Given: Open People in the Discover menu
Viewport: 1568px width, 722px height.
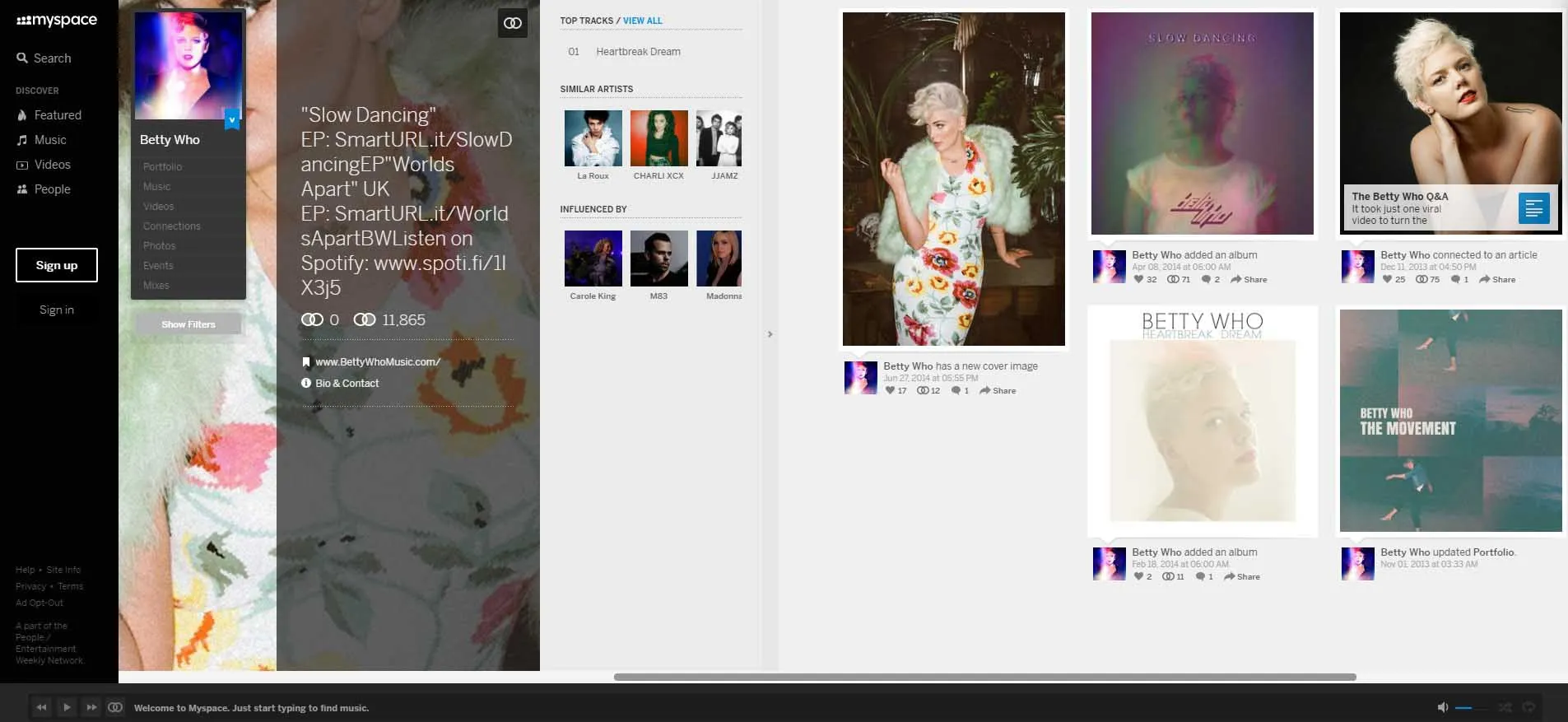Looking at the screenshot, I should 44,189.
